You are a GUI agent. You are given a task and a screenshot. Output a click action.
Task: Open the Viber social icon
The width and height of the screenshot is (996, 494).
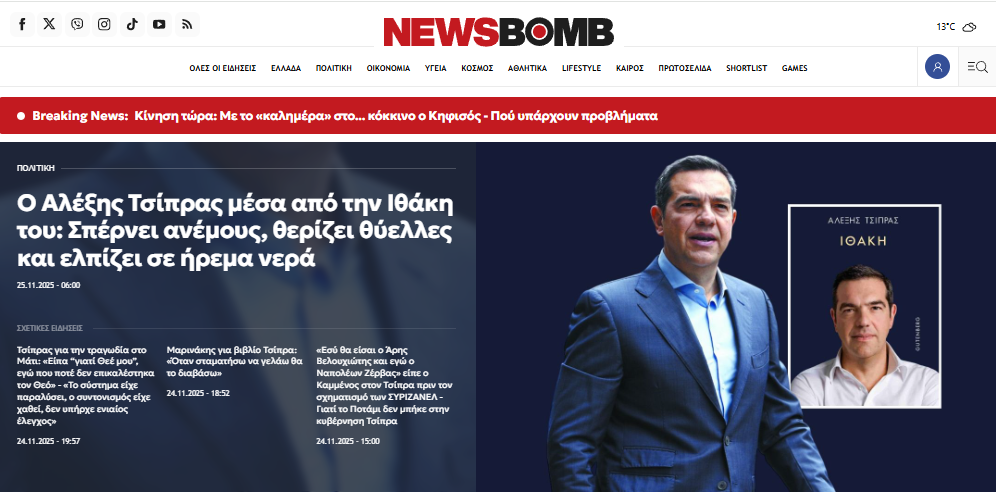tap(77, 25)
